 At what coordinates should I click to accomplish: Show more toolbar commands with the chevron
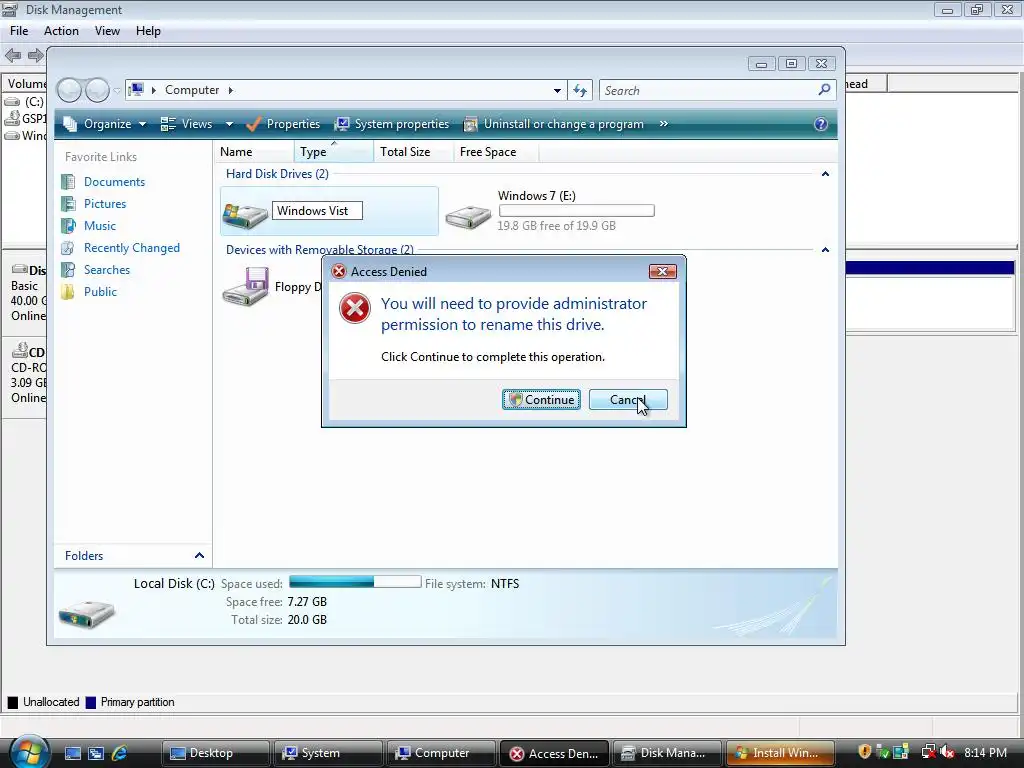(664, 124)
